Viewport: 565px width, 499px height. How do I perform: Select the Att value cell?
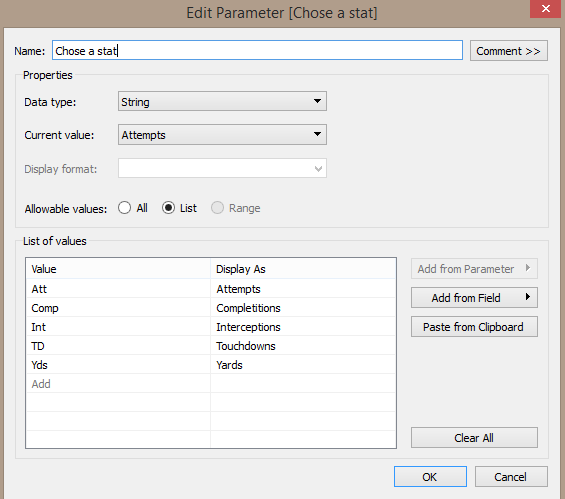tap(118, 289)
